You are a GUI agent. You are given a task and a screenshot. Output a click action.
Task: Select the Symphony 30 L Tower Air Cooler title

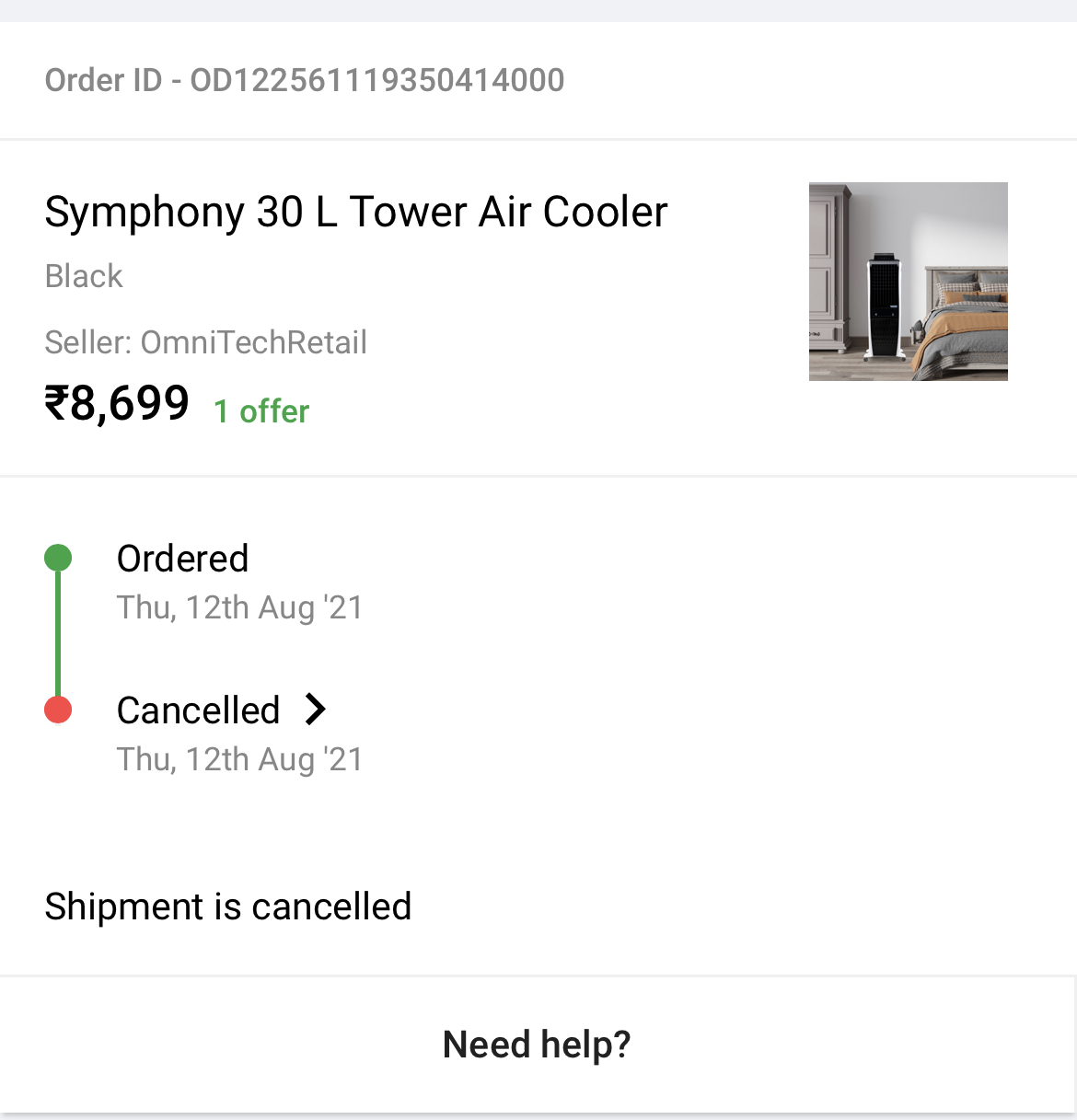pyautogui.click(x=355, y=213)
